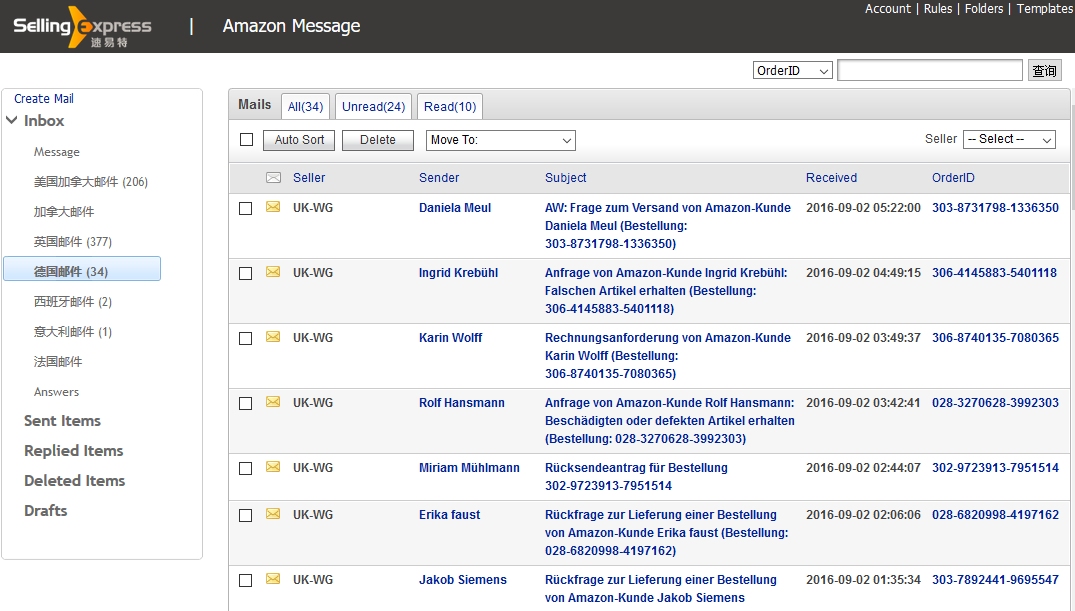Open the Read(10) tab

coord(450,107)
